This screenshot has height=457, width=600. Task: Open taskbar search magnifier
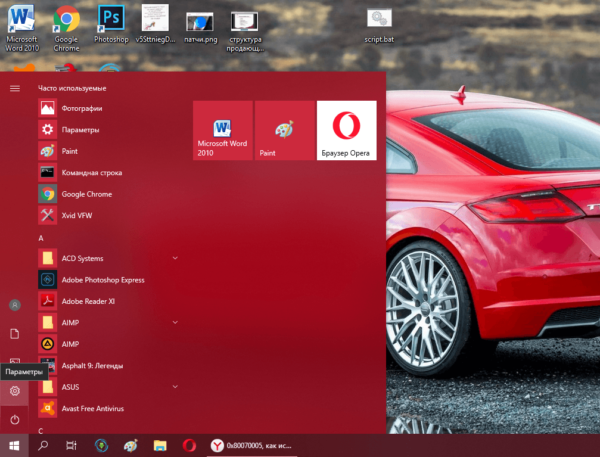pyautogui.click(x=43, y=446)
